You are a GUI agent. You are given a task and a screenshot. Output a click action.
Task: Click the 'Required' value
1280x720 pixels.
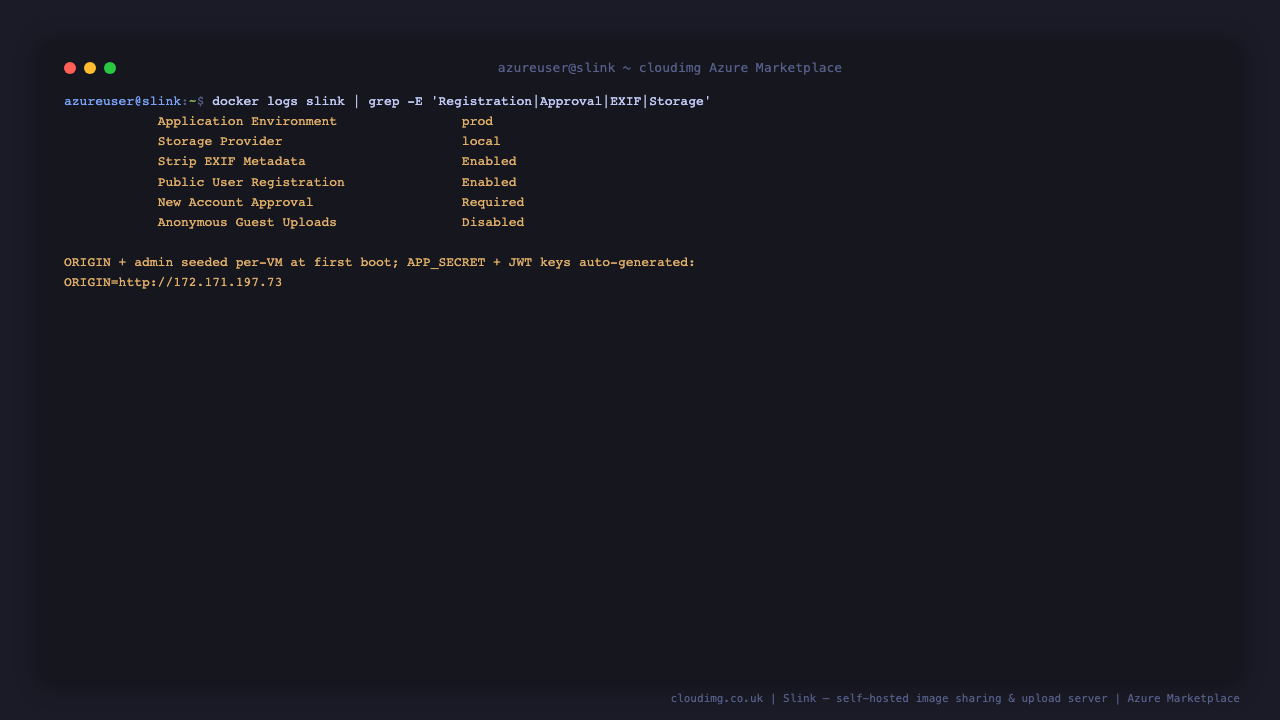coord(493,202)
